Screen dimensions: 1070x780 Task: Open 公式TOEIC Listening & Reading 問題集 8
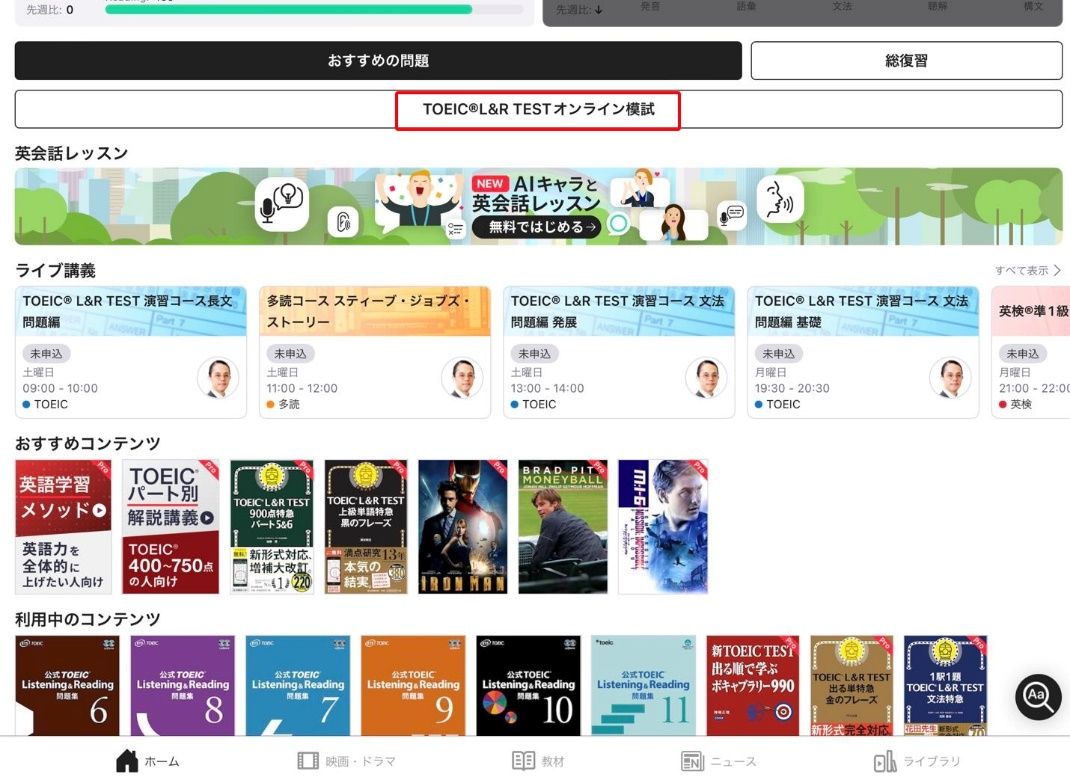pyautogui.click(x=182, y=685)
